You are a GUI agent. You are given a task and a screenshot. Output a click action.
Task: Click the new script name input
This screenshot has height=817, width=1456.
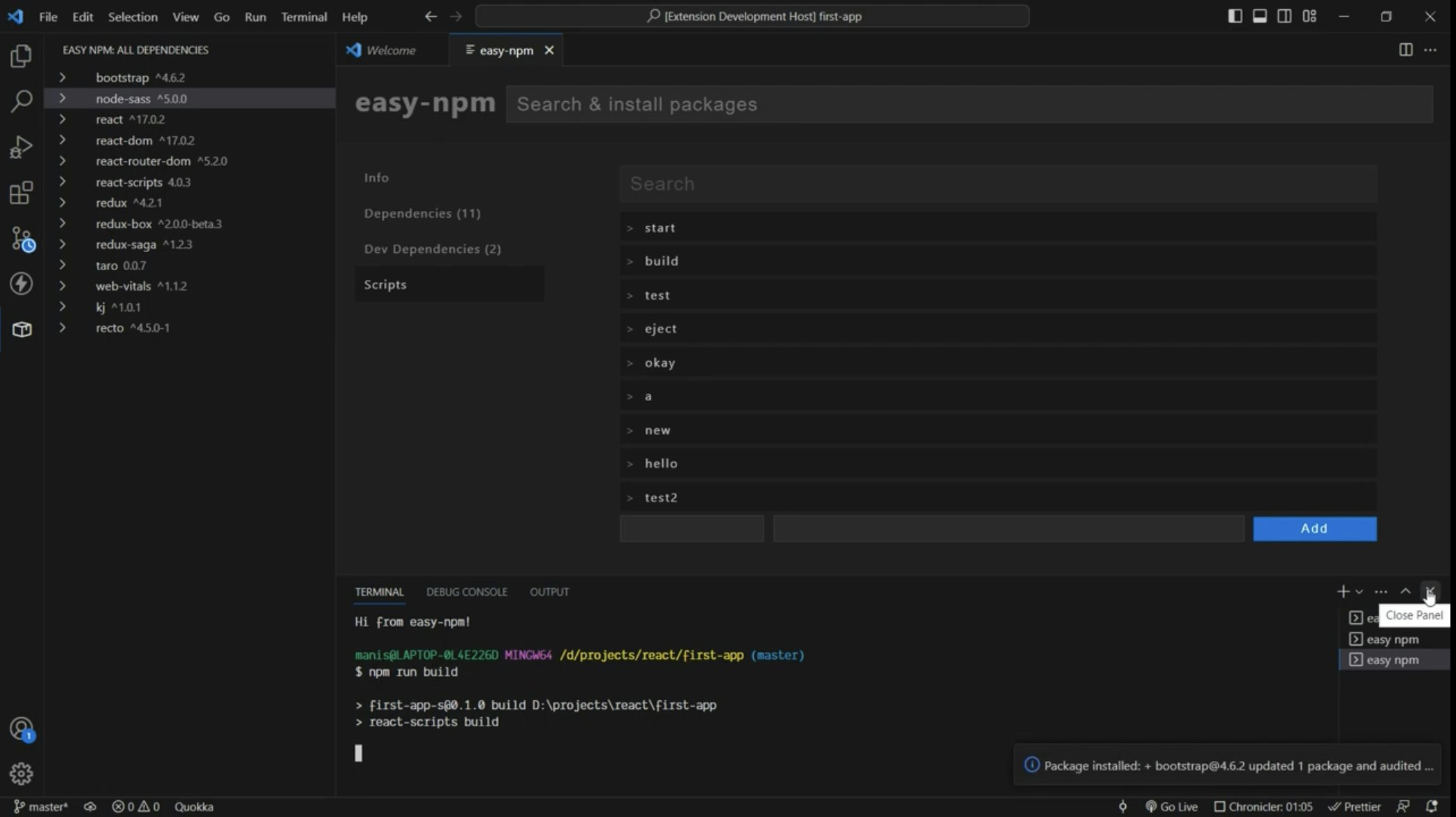click(x=692, y=529)
